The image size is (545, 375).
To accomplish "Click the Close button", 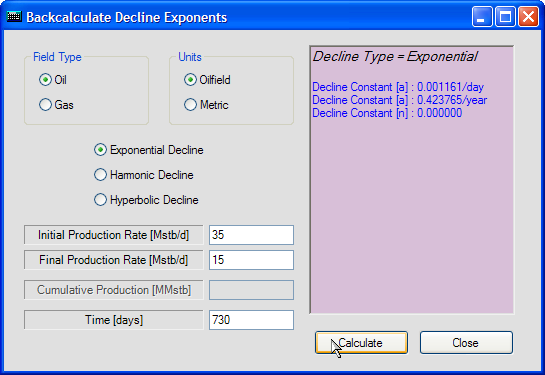I will coord(466,343).
